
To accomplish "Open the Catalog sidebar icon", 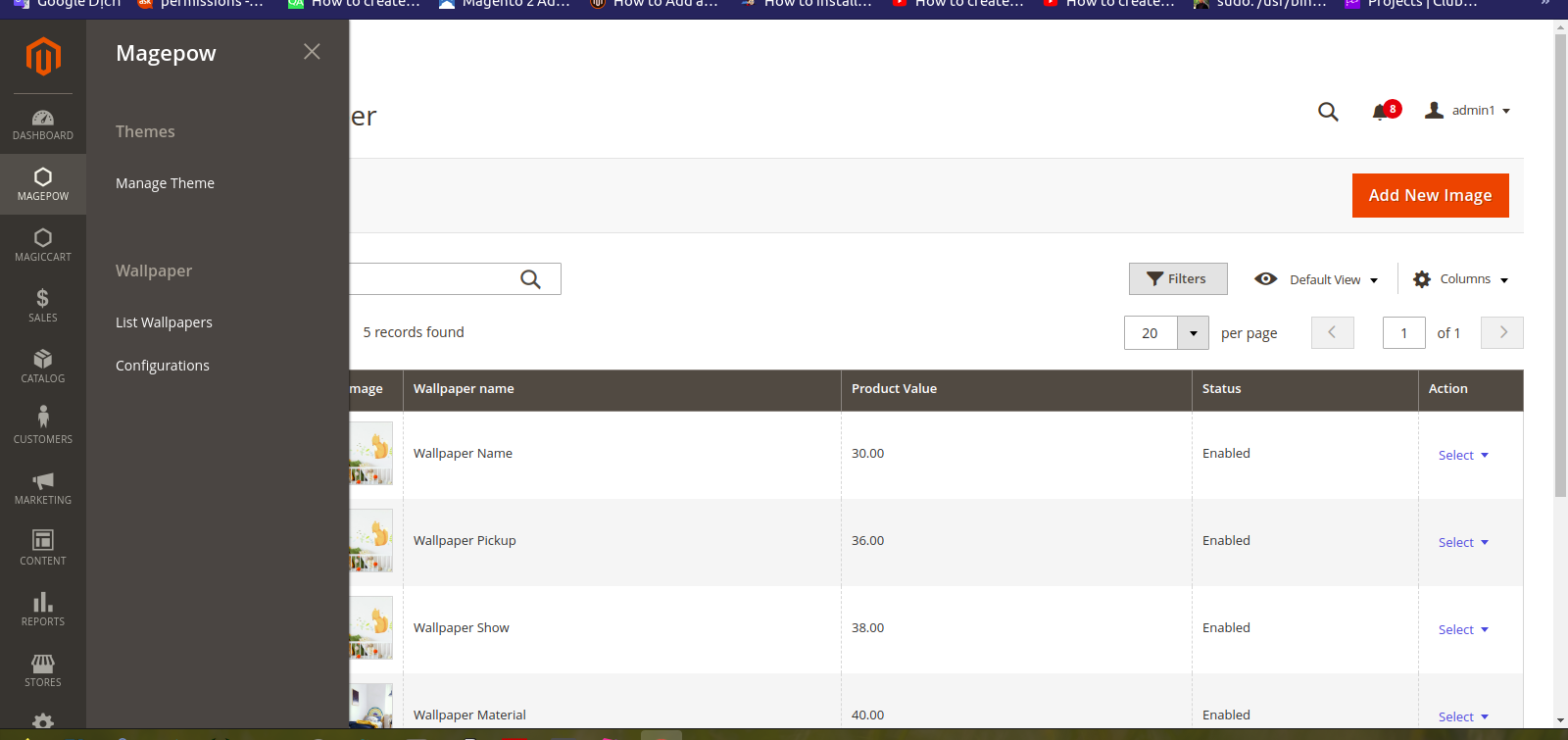I will [x=43, y=367].
